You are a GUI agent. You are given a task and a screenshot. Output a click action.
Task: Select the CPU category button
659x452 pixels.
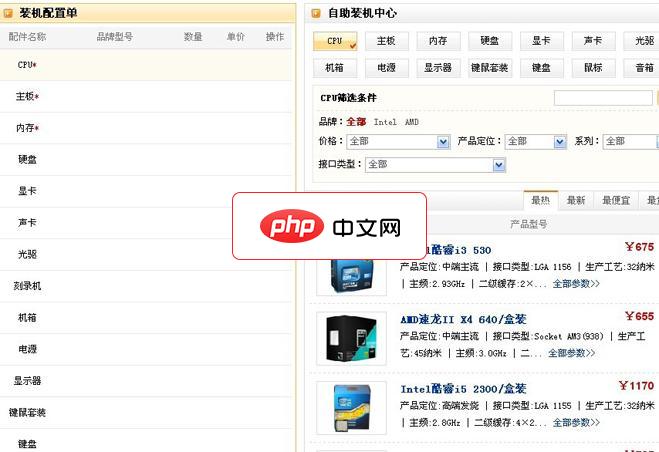pos(335,41)
